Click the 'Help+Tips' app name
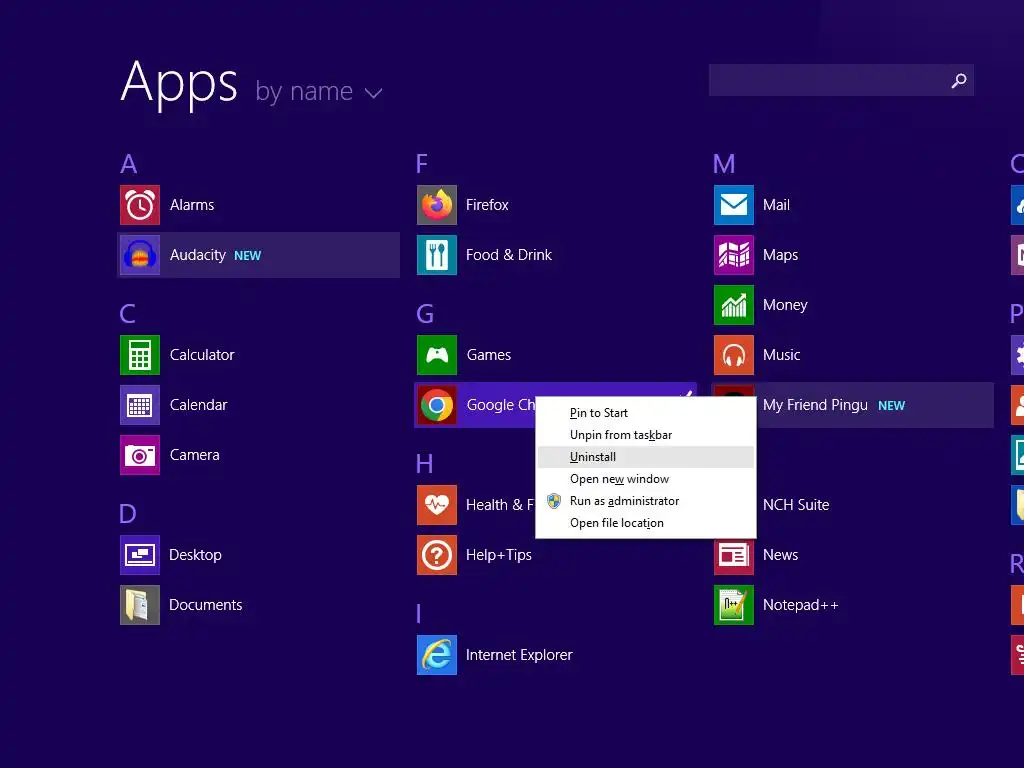 coord(499,555)
